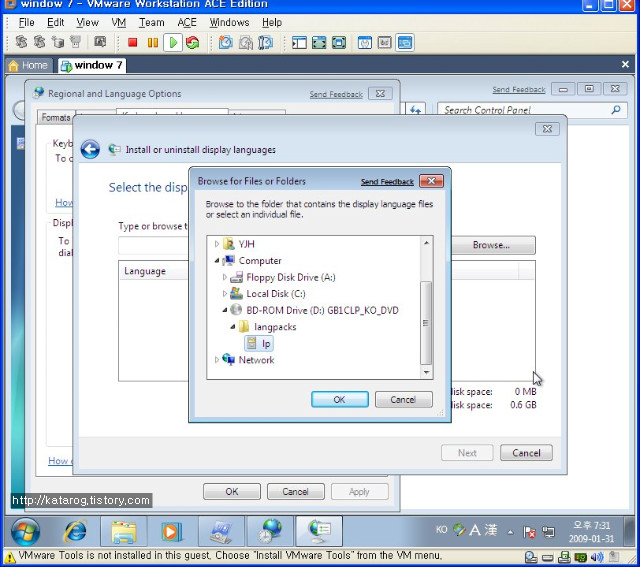Click the folder tree scrollbar down arrow

pos(426,372)
